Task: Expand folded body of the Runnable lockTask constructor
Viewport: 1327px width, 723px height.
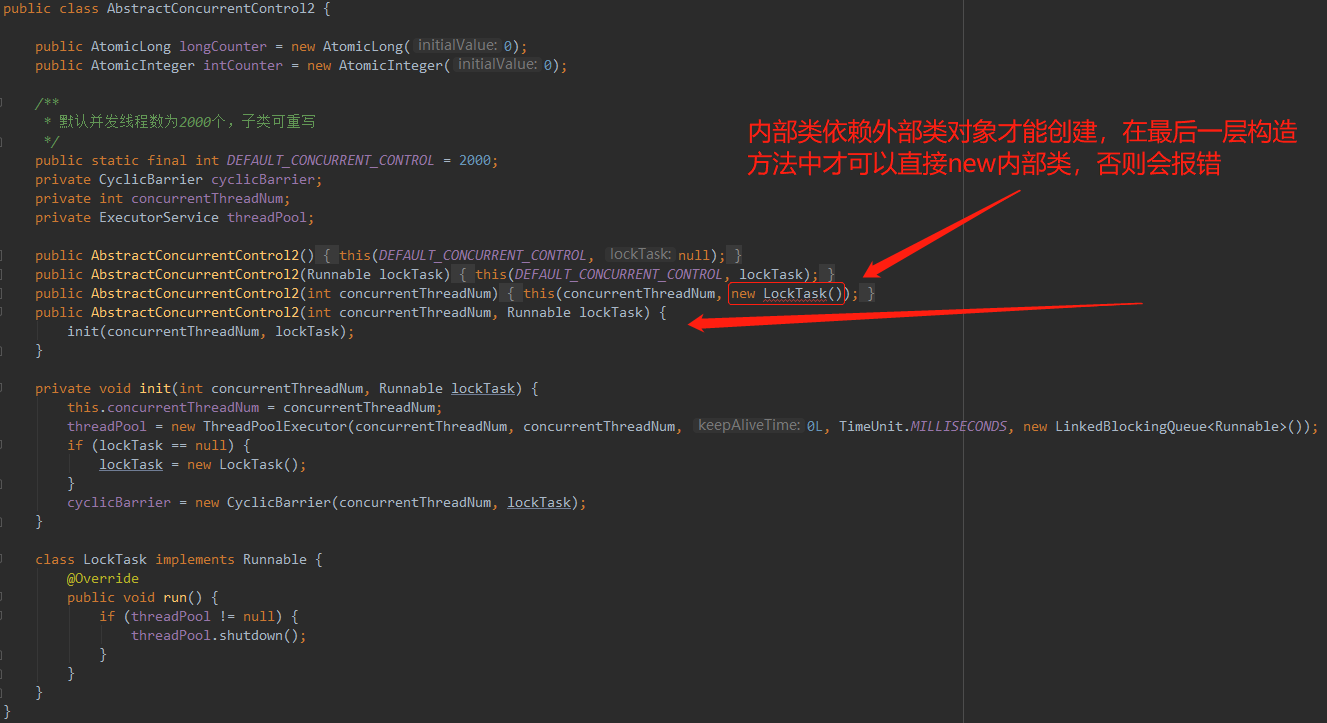Action: point(465,274)
